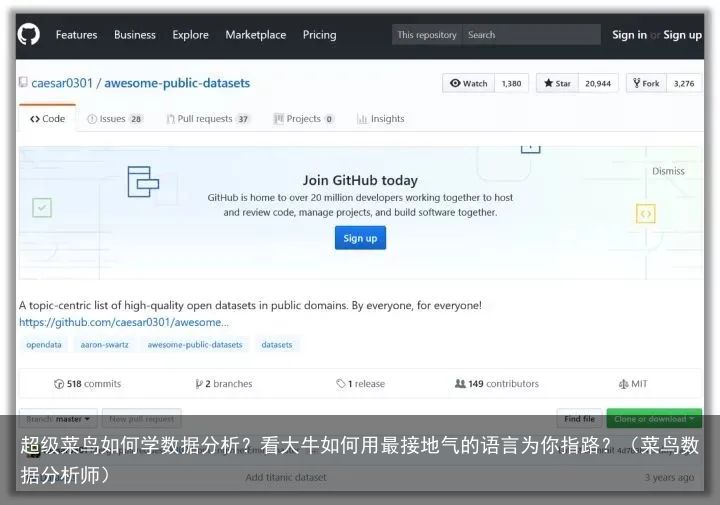Click the awesome-public-datasets topic tag
This screenshot has height=505, width=720.
(x=195, y=345)
